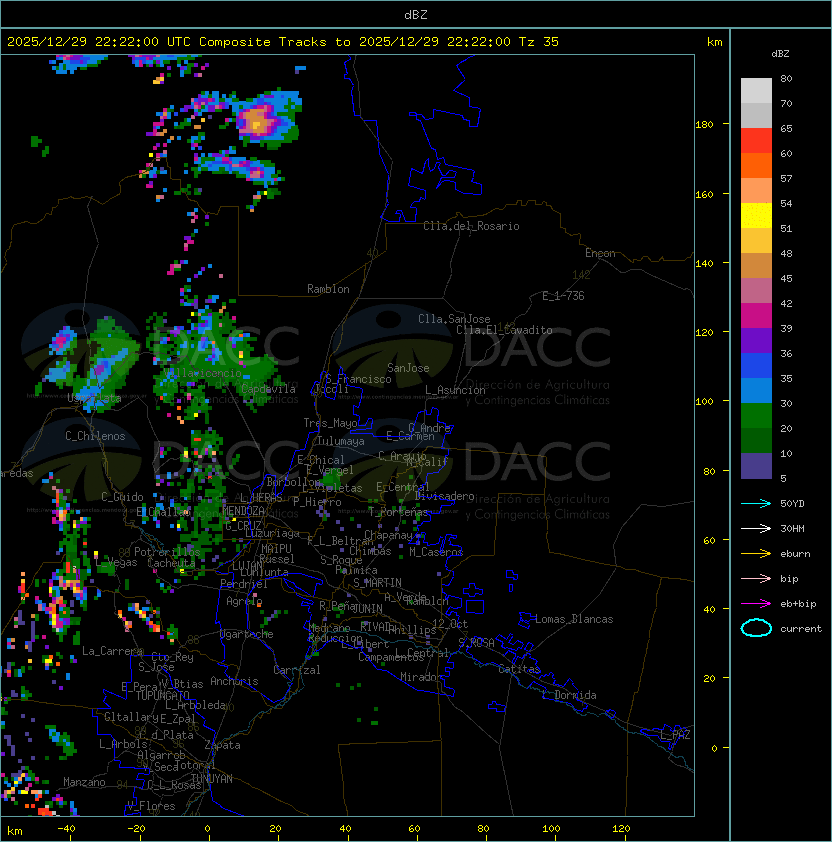Click the Ramblon label on map

tap(328, 289)
